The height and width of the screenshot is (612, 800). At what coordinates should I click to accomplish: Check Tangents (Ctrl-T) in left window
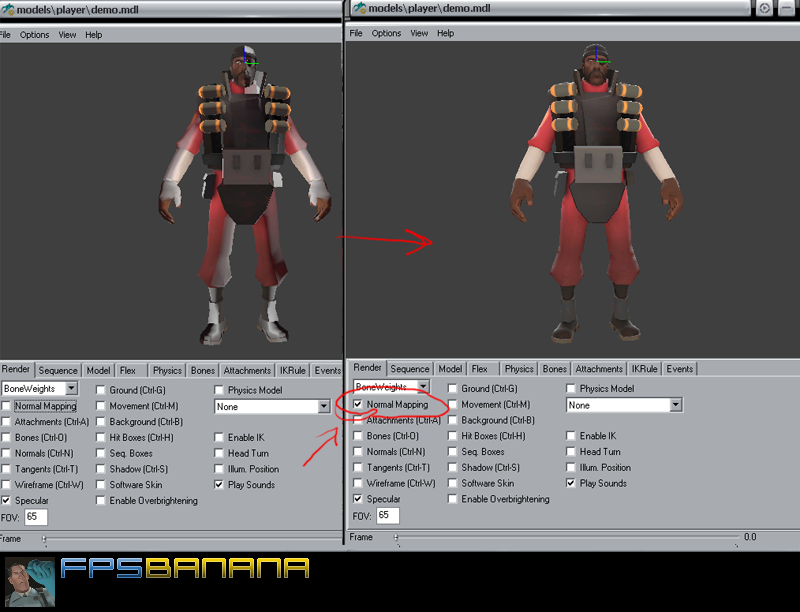tap(6, 469)
